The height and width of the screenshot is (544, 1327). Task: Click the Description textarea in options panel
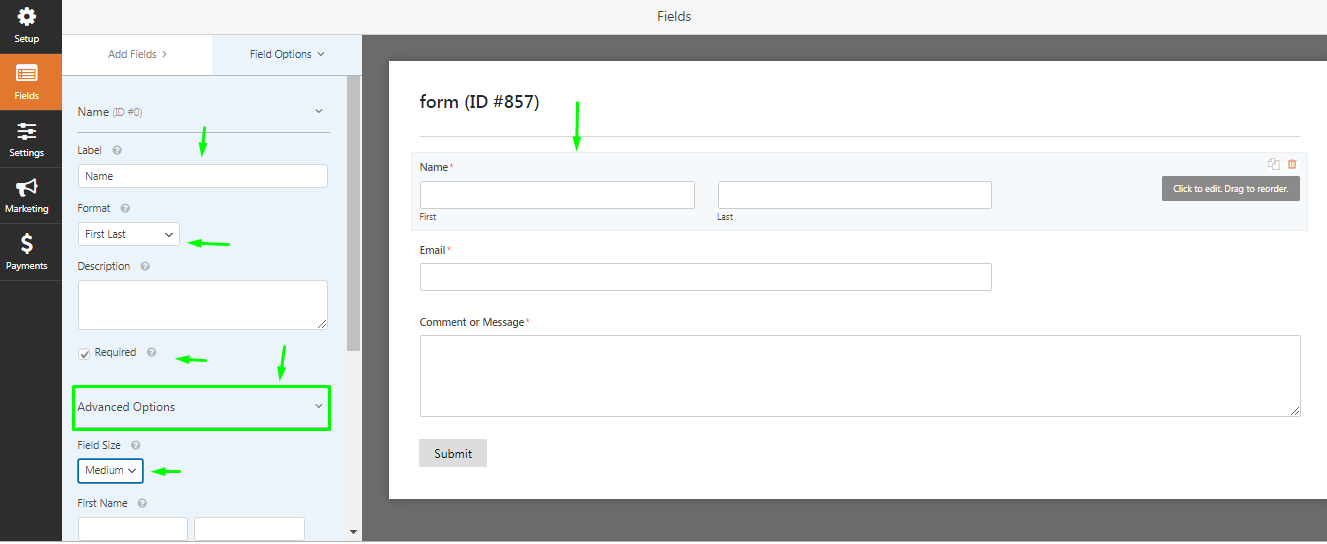(203, 305)
